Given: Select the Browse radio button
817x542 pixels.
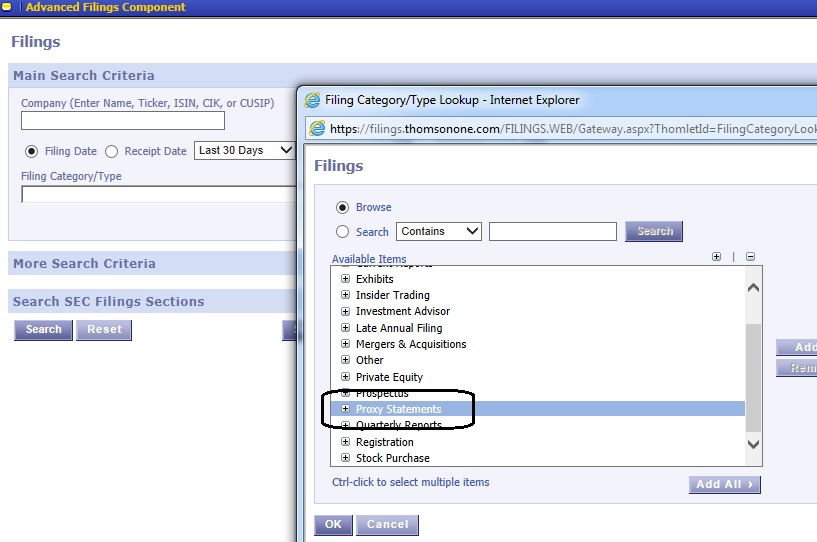Looking at the screenshot, I should (x=343, y=207).
